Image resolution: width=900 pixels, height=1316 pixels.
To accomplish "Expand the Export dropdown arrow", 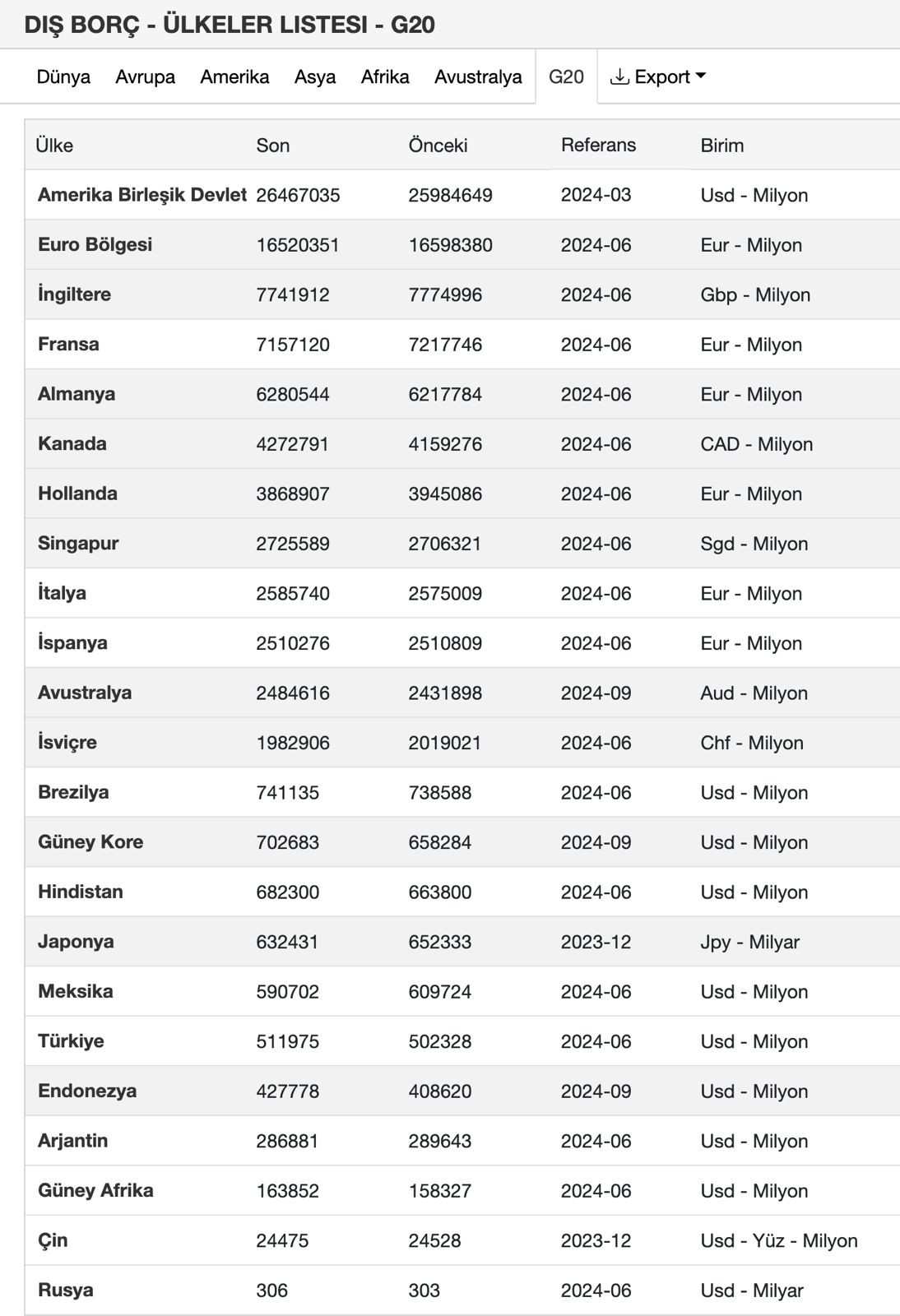I will tap(701, 76).
